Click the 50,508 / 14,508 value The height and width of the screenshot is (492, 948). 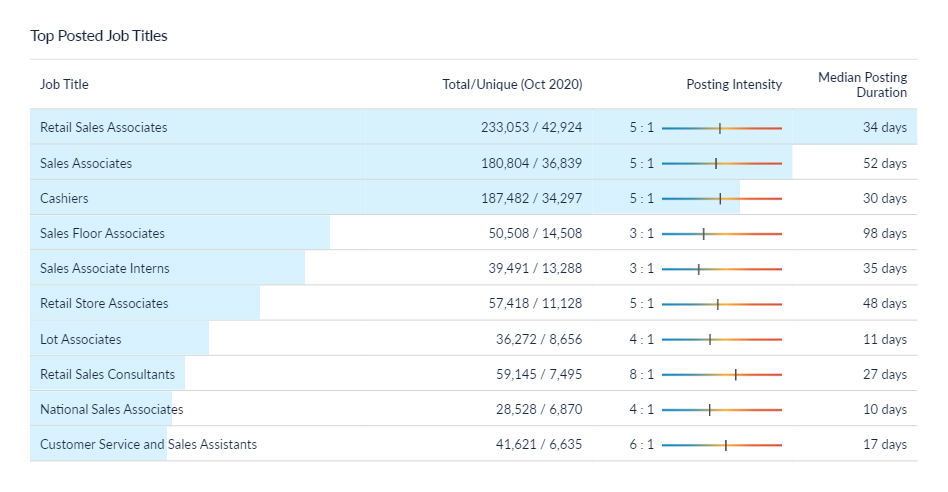click(x=535, y=233)
